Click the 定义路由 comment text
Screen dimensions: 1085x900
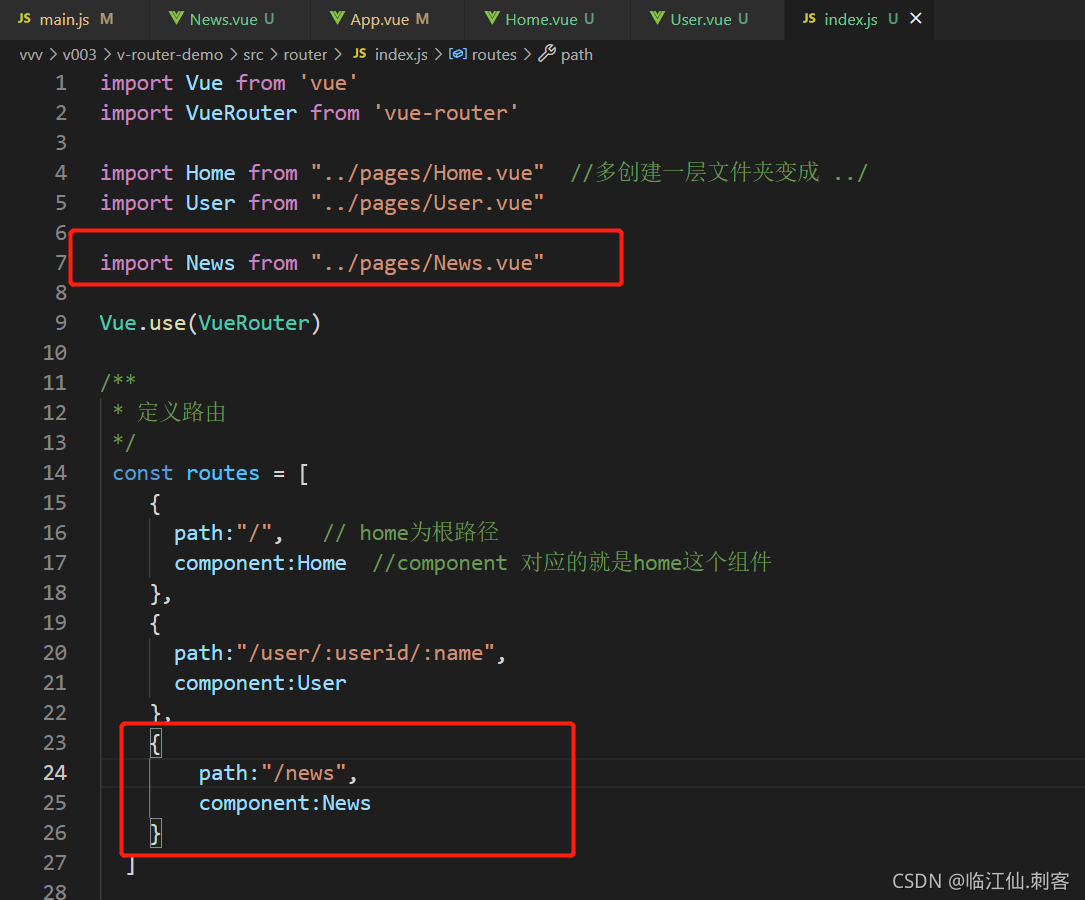[181, 413]
